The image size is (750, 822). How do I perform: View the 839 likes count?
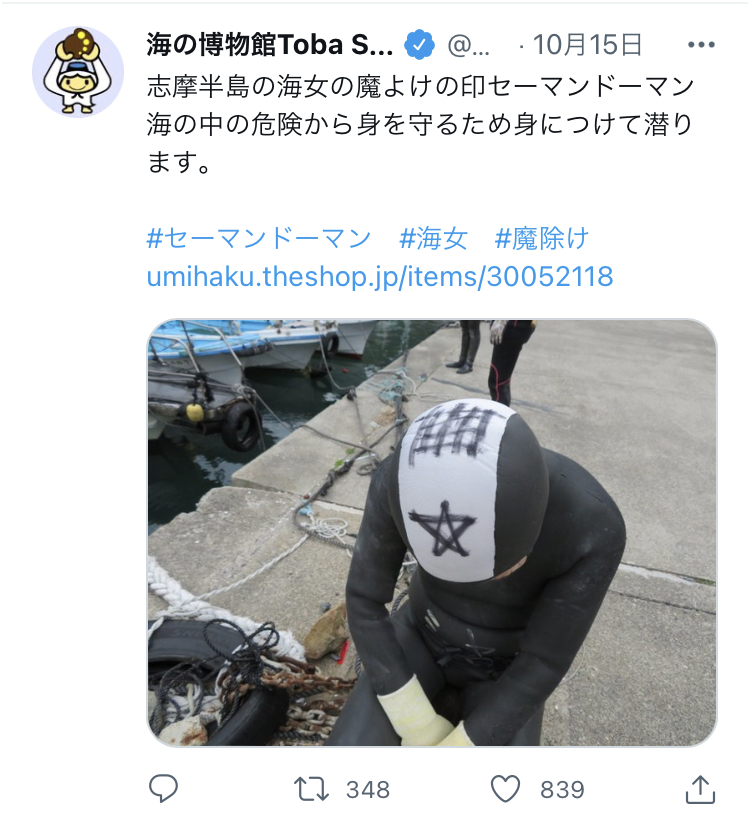(x=562, y=789)
